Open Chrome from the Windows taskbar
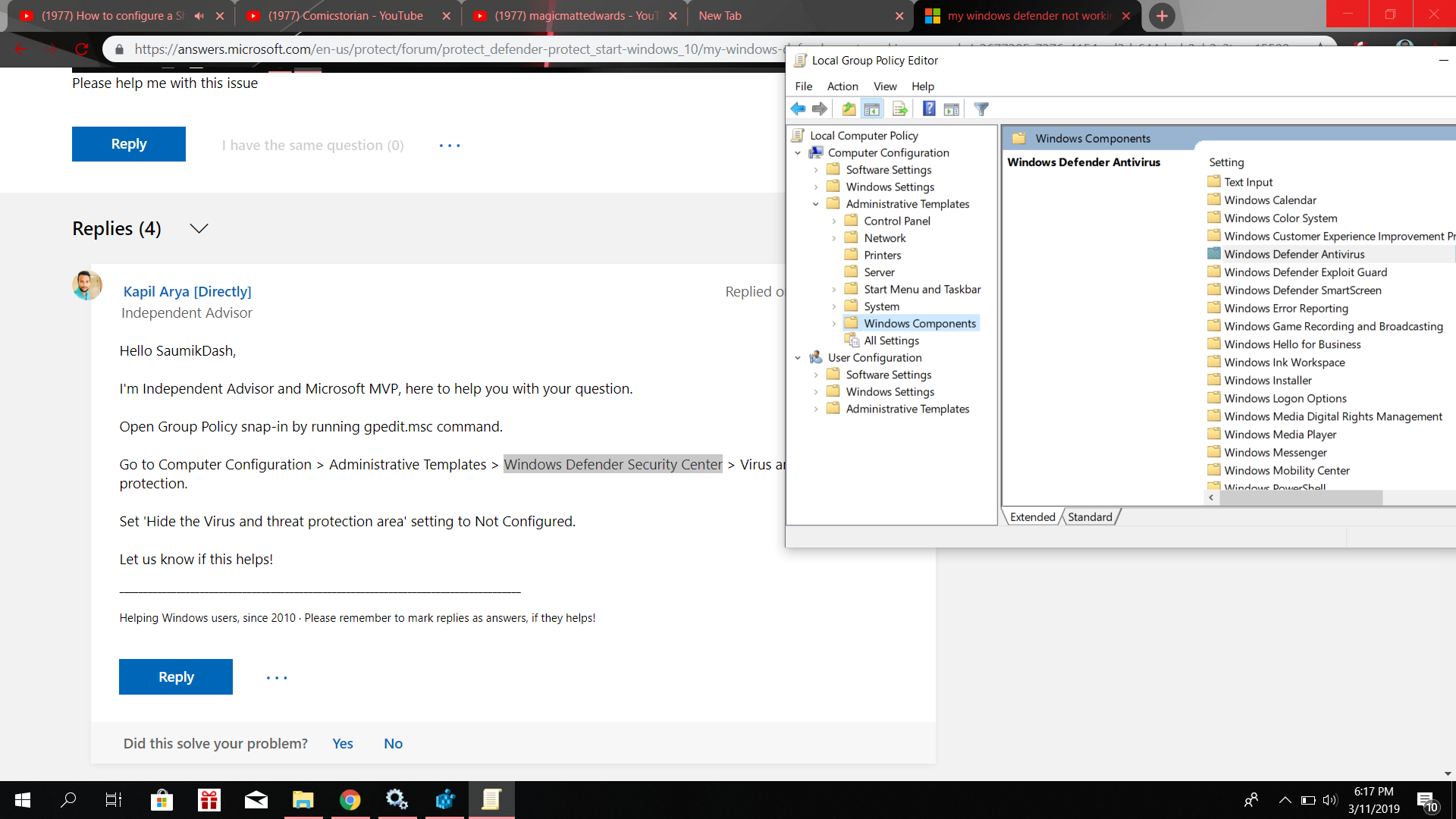This screenshot has width=1456, height=819. tap(350, 799)
